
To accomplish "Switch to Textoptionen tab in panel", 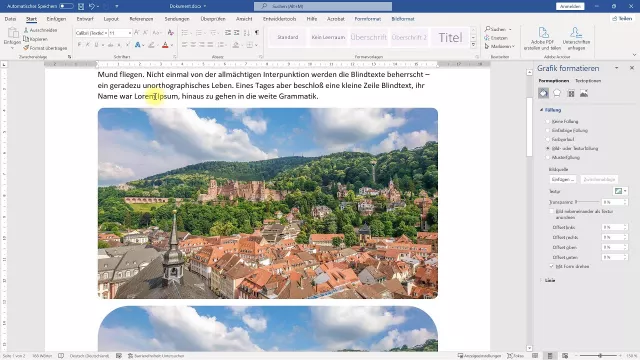I will click(588, 81).
